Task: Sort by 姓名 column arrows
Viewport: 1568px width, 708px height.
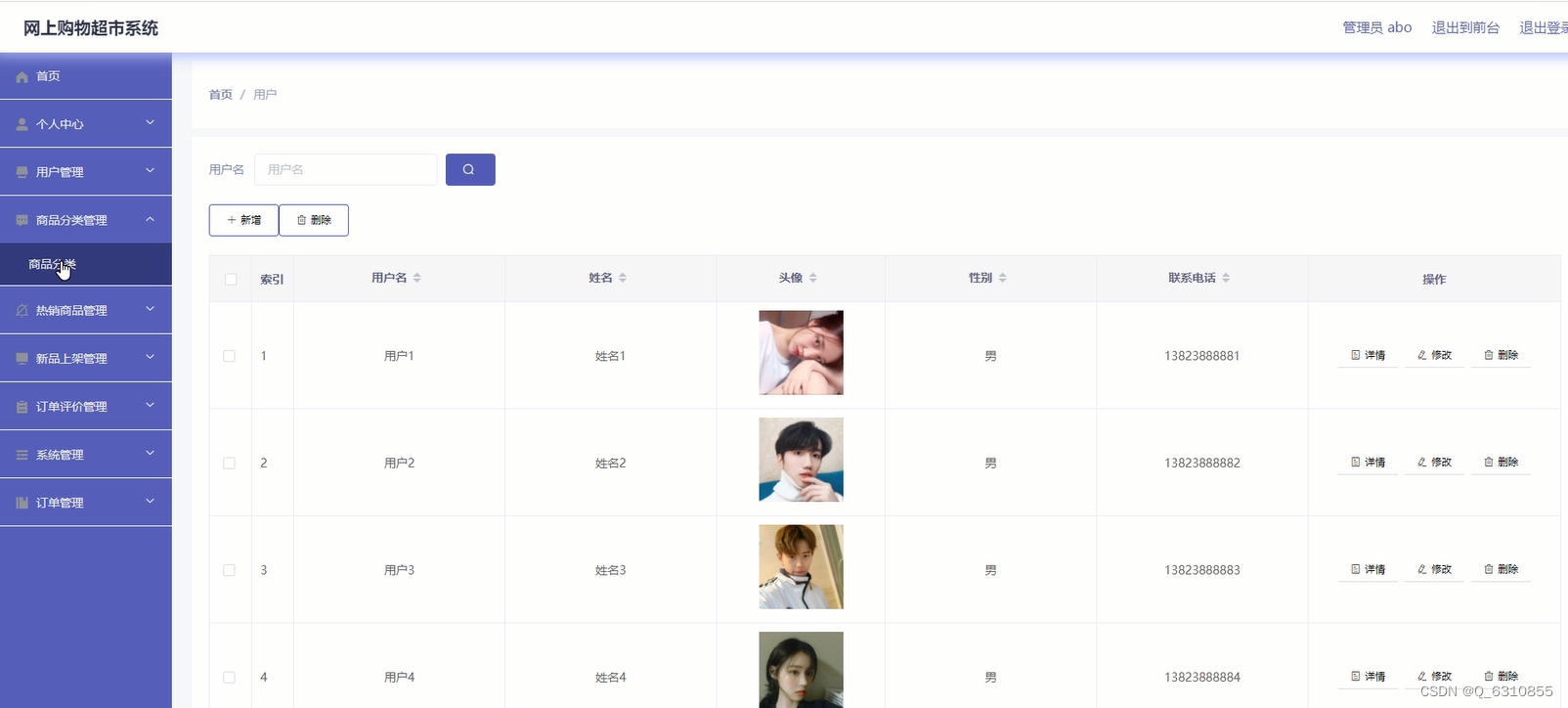Action: coord(623,278)
